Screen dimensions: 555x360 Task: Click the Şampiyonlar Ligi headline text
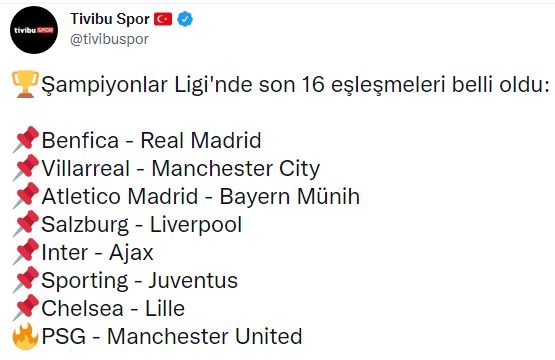pyautogui.click(x=295, y=85)
